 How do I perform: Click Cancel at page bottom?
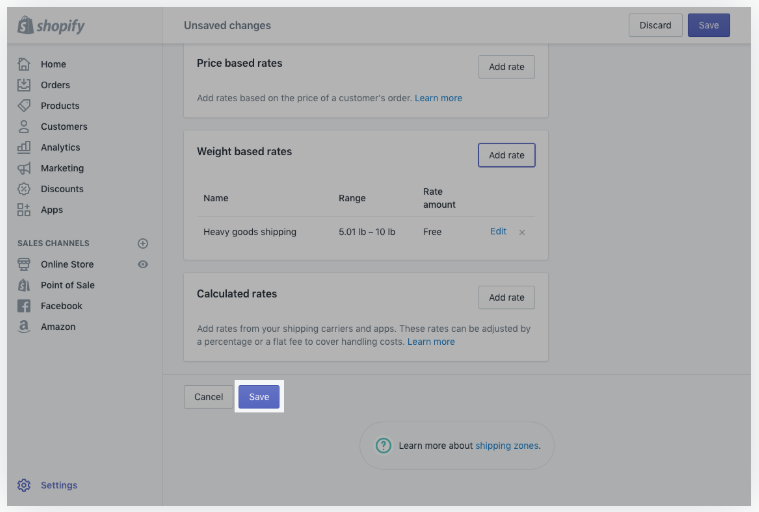tap(209, 397)
